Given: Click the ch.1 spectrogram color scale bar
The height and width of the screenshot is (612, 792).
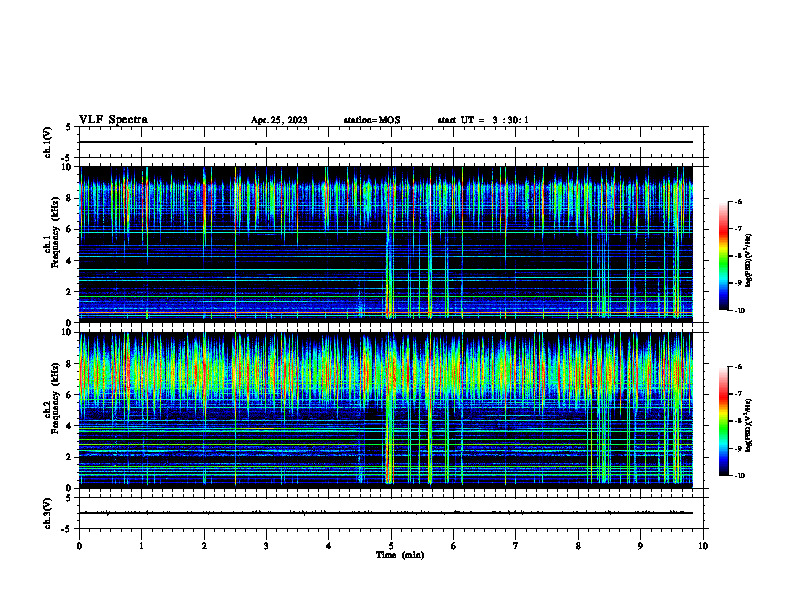Looking at the screenshot, I should click(723, 256).
